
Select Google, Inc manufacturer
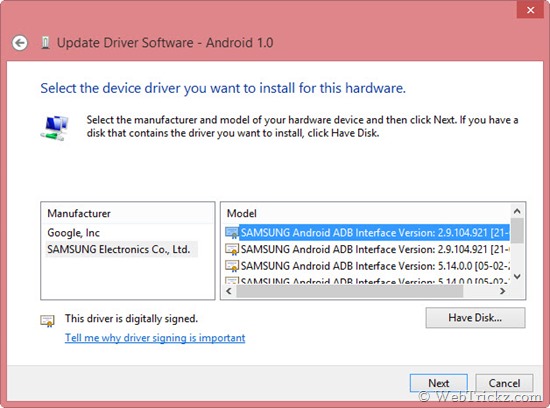click(74, 233)
